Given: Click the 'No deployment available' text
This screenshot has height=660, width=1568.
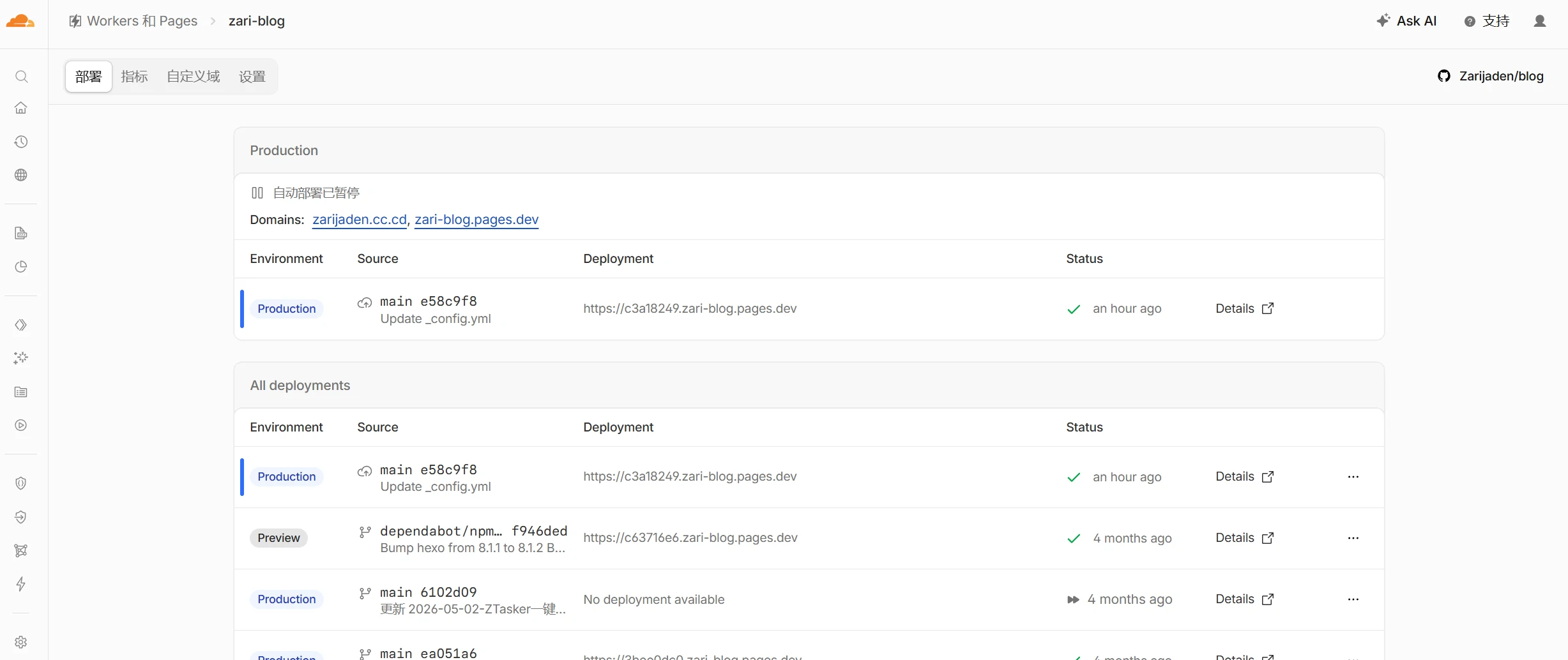Looking at the screenshot, I should (x=654, y=599).
